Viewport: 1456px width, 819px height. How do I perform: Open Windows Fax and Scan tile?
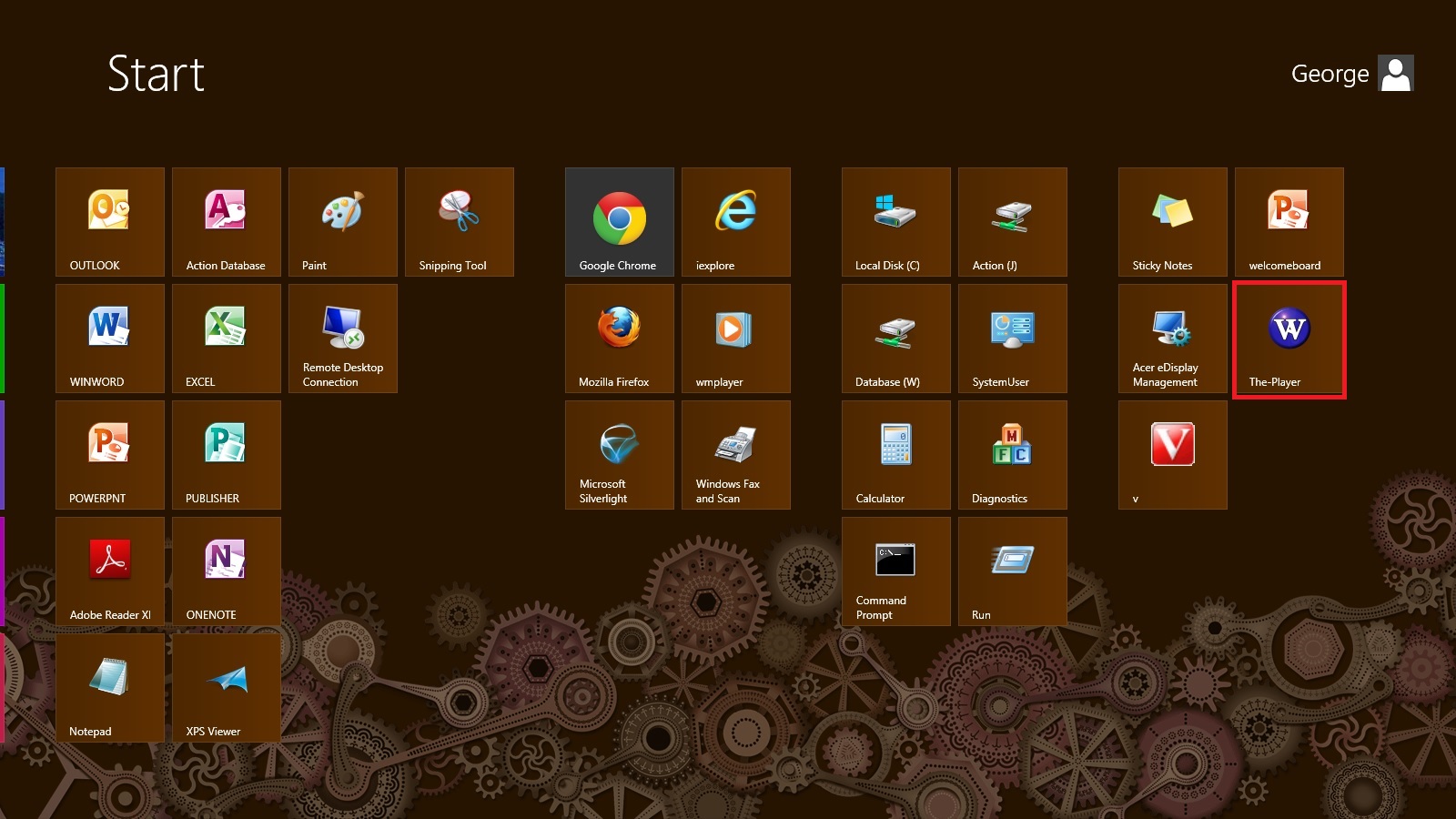(736, 455)
